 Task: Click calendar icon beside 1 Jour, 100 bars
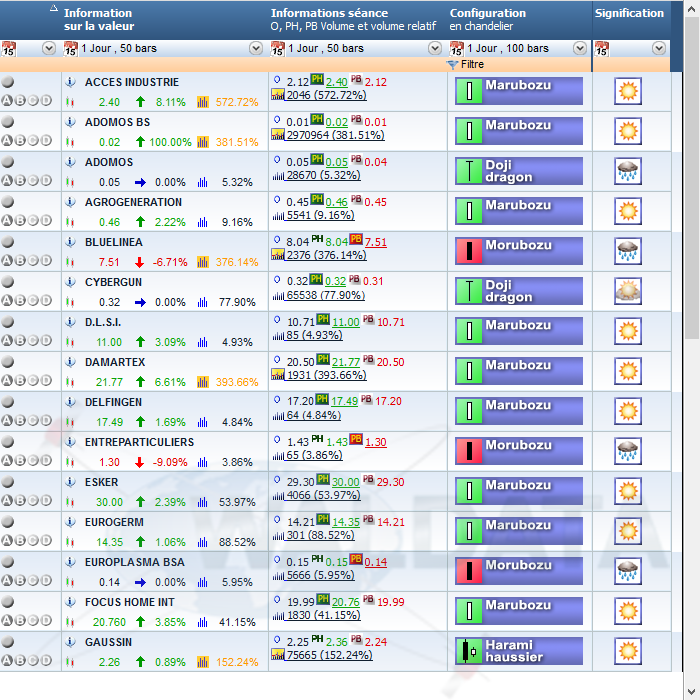[457, 48]
